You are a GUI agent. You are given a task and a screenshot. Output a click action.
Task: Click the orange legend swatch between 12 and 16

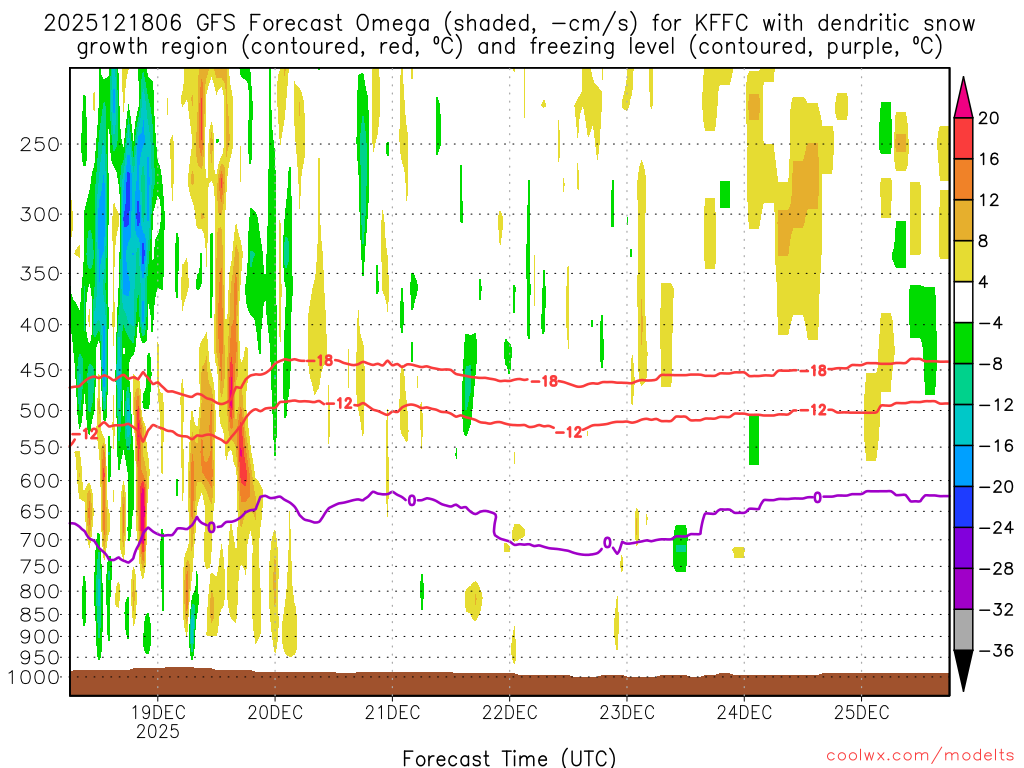[x=963, y=180]
